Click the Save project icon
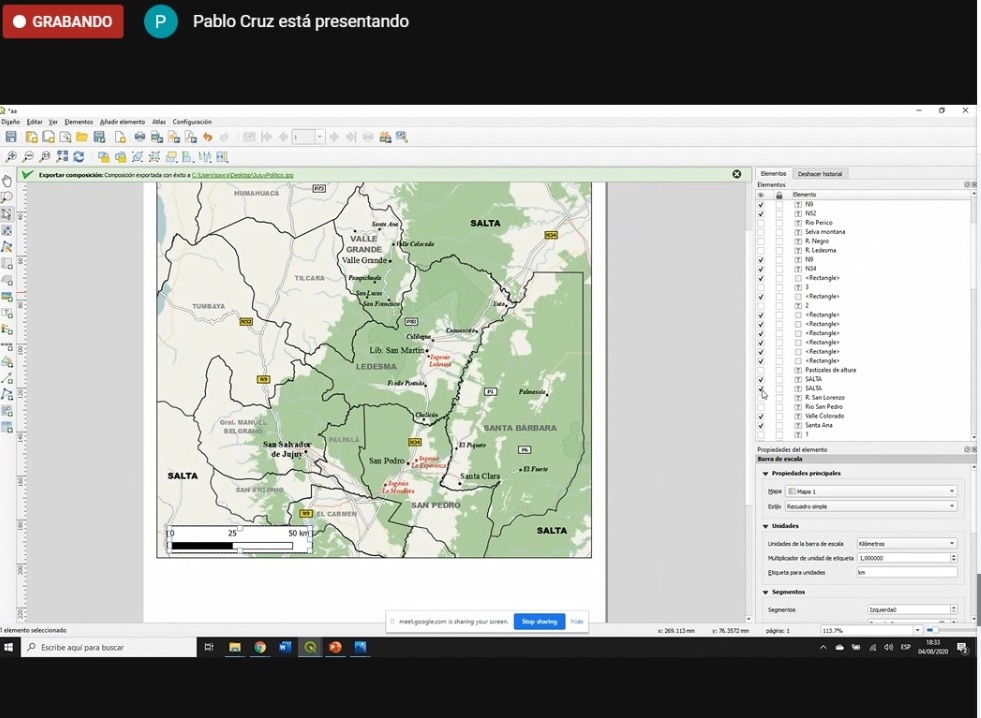The height and width of the screenshot is (718, 981). coord(11,137)
